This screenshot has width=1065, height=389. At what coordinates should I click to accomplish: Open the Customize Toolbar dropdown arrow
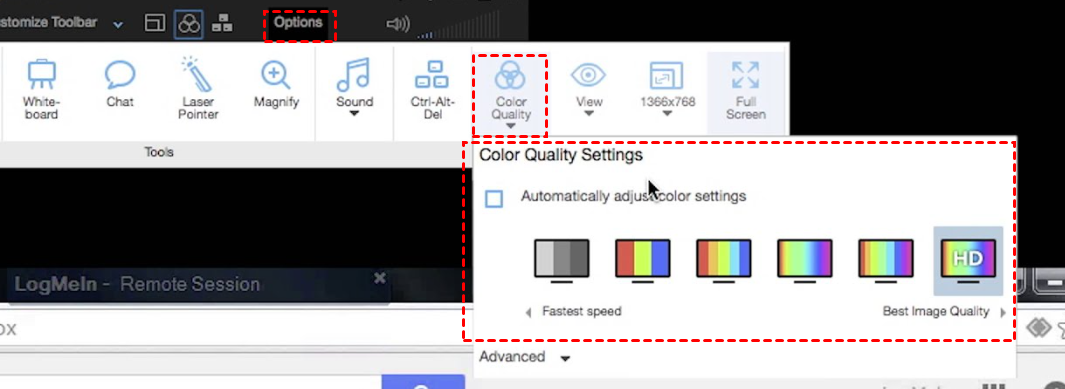tap(118, 24)
